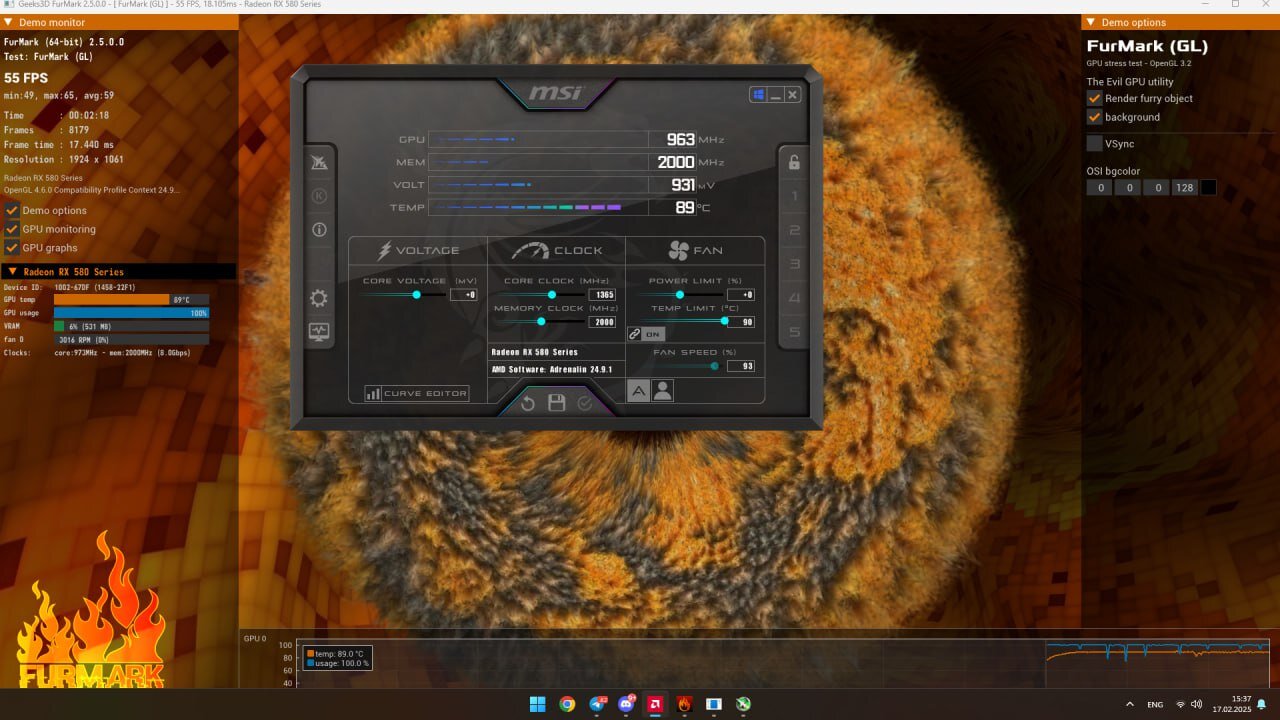Click the FurMark flame taskbar icon

[x=685, y=704]
